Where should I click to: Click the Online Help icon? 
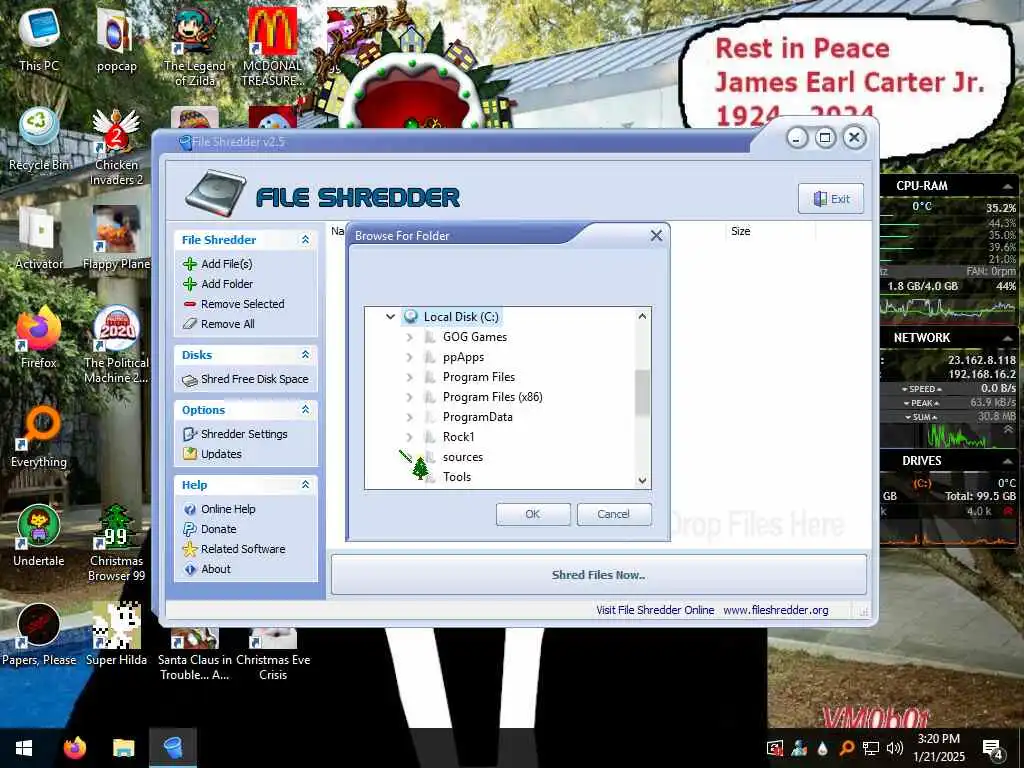tap(189, 509)
